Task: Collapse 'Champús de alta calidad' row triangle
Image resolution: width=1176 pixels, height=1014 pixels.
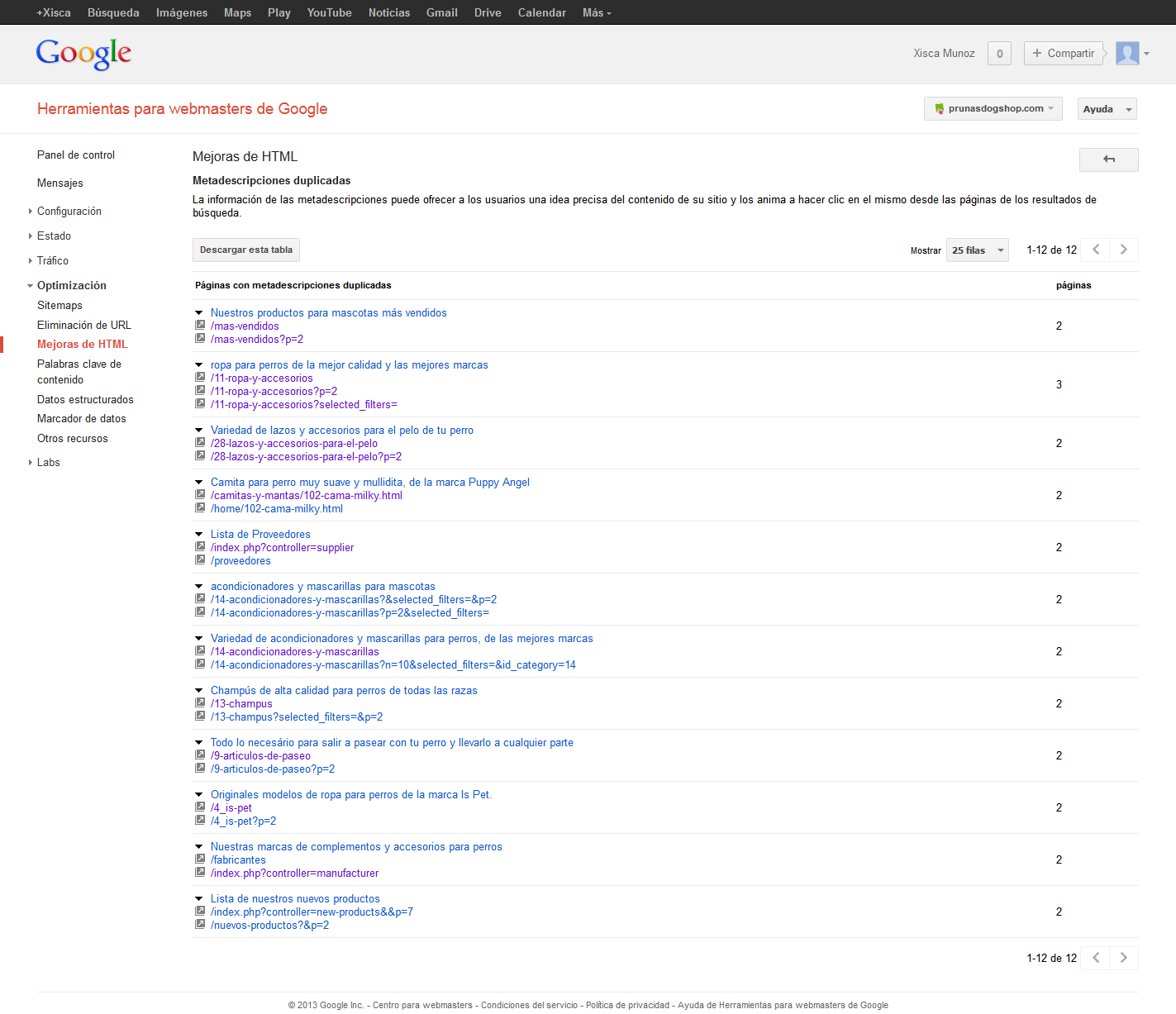Action: click(199, 691)
